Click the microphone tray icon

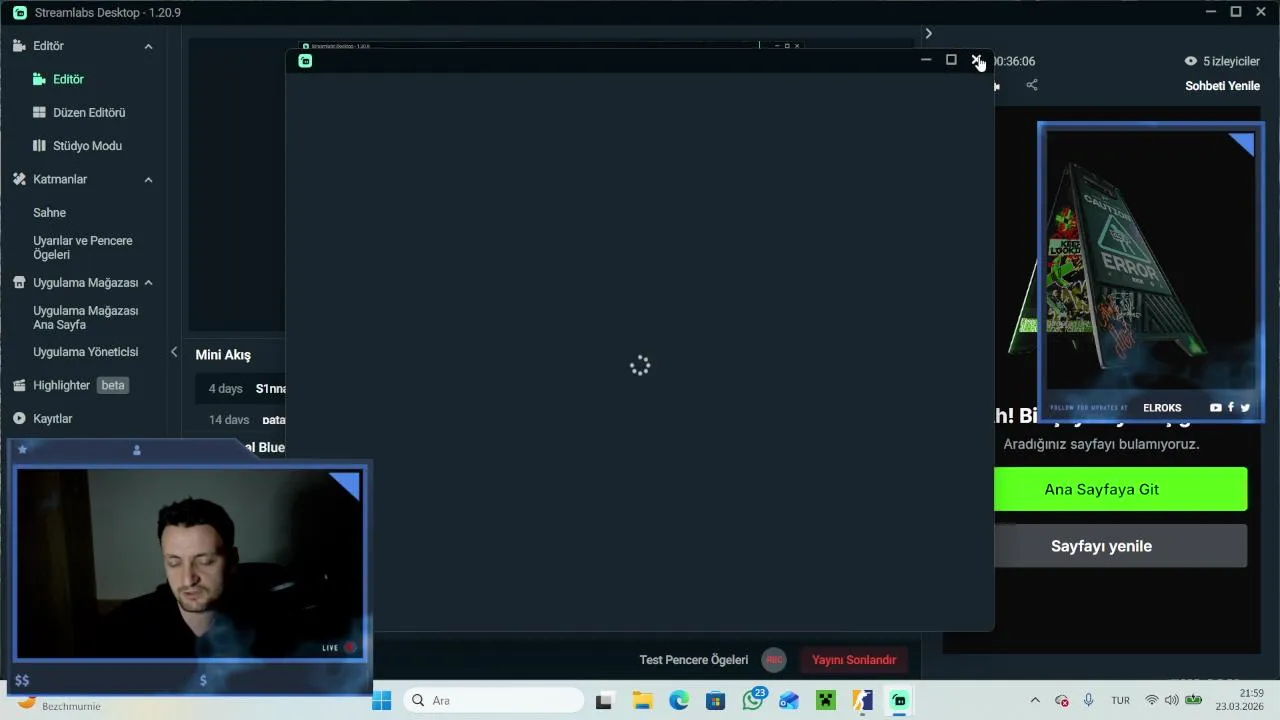tap(1089, 701)
